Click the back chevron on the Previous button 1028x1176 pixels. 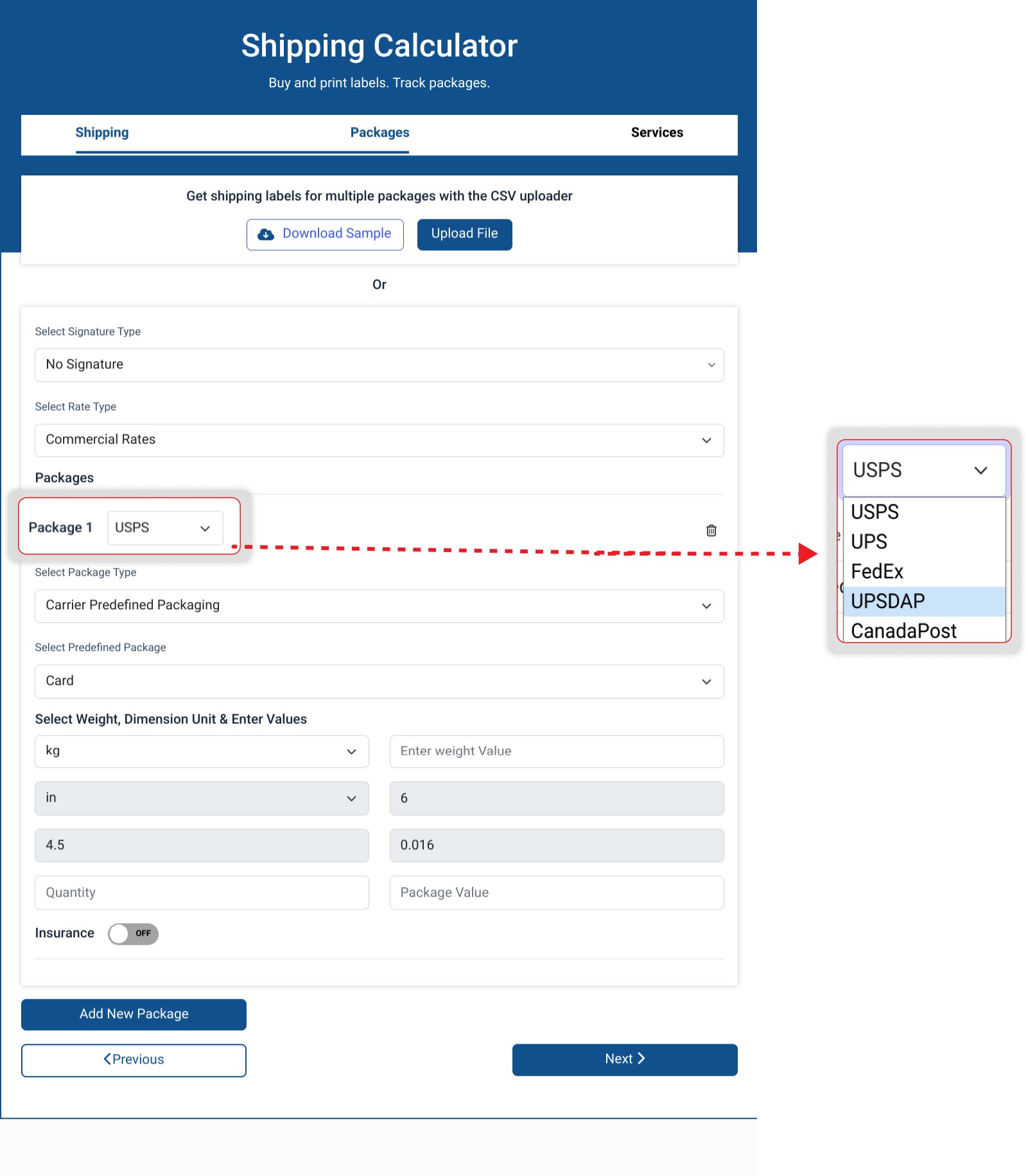click(x=109, y=1060)
